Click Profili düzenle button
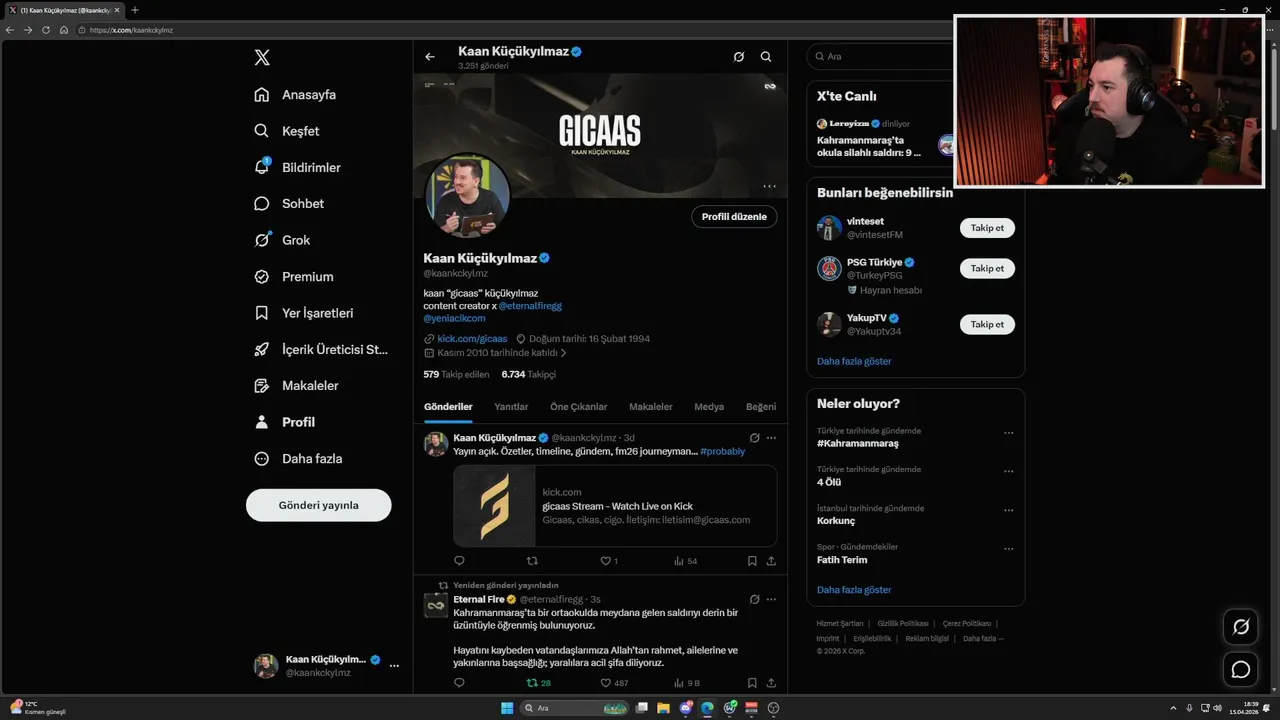 click(734, 217)
